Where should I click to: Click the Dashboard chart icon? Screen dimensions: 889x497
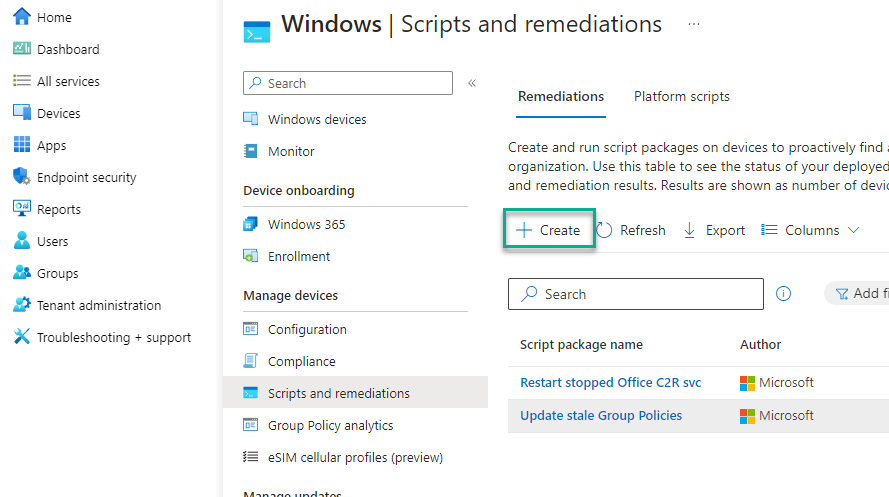[22, 48]
